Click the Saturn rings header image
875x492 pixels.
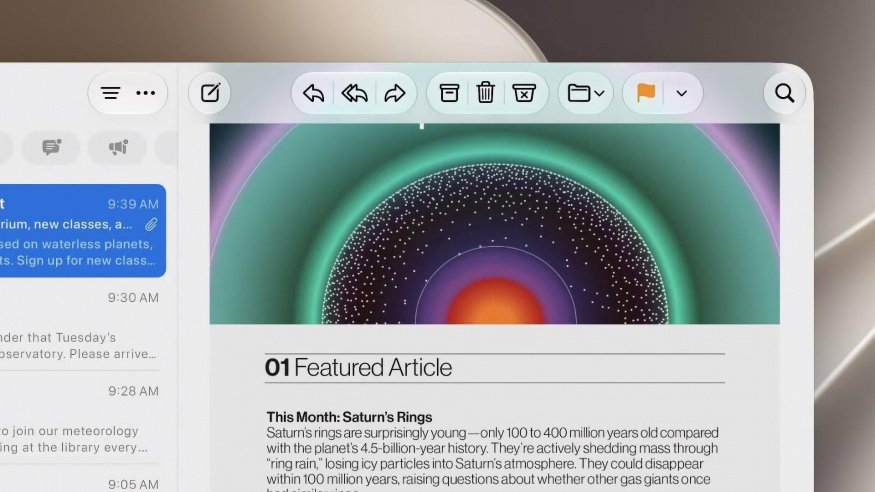(494, 224)
